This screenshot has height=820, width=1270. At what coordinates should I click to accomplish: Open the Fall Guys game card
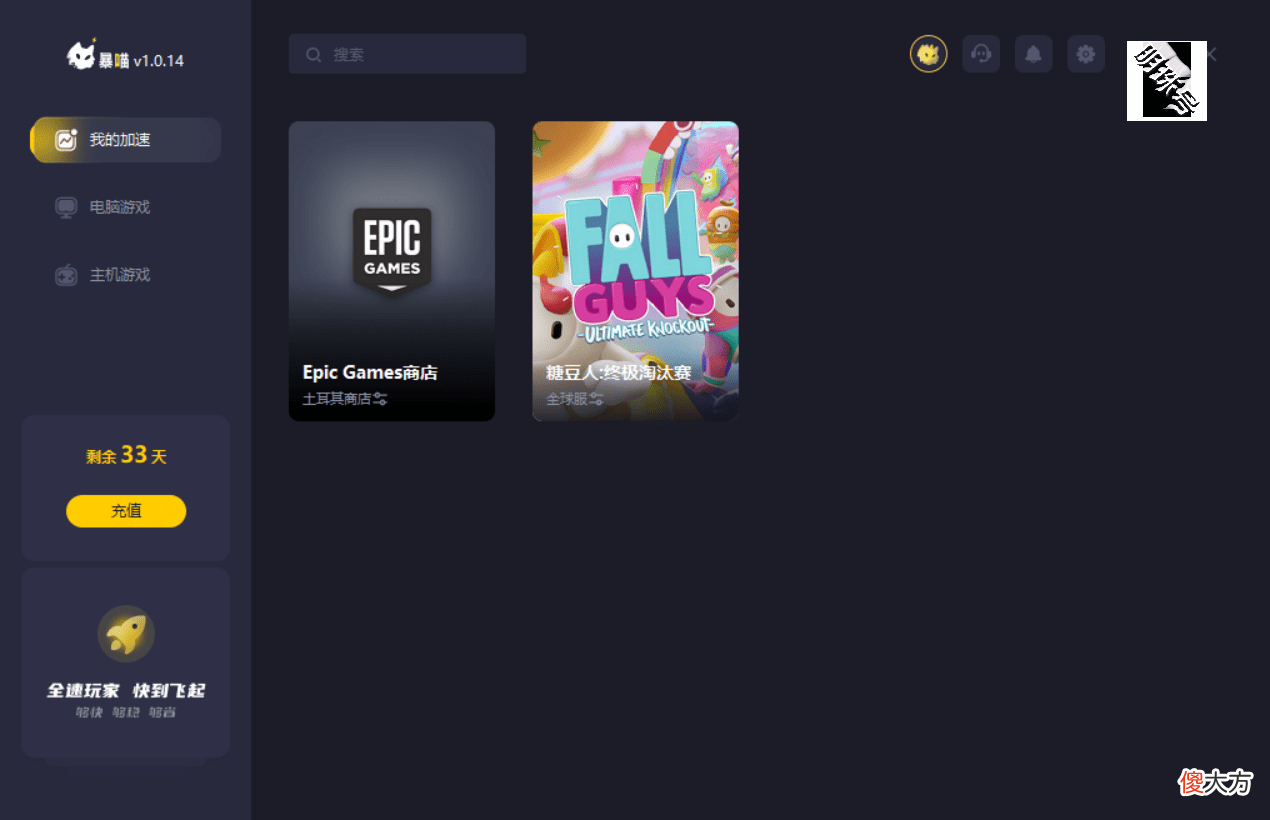pos(636,271)
